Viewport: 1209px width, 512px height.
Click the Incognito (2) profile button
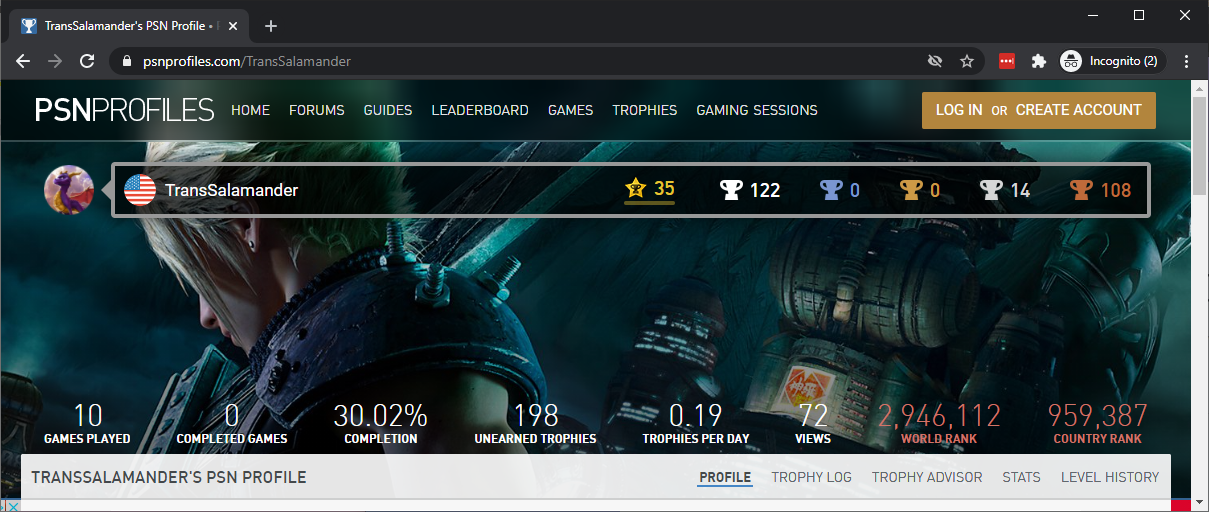point(1112,61)
